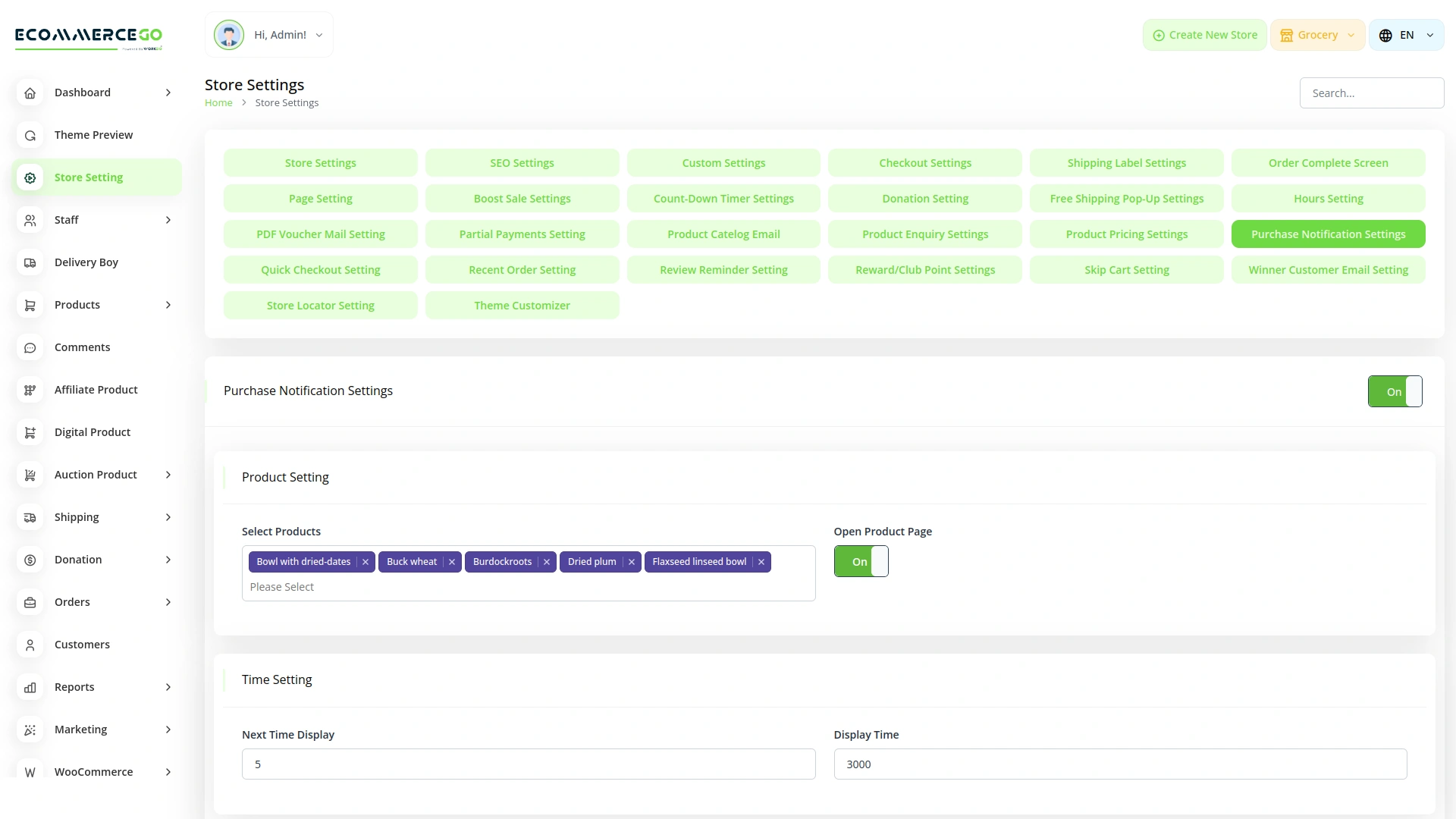Click the Customers icon in sidebar
Image resolution: width=1456 pixels, height=819 pixels.
tap(30, 645)
